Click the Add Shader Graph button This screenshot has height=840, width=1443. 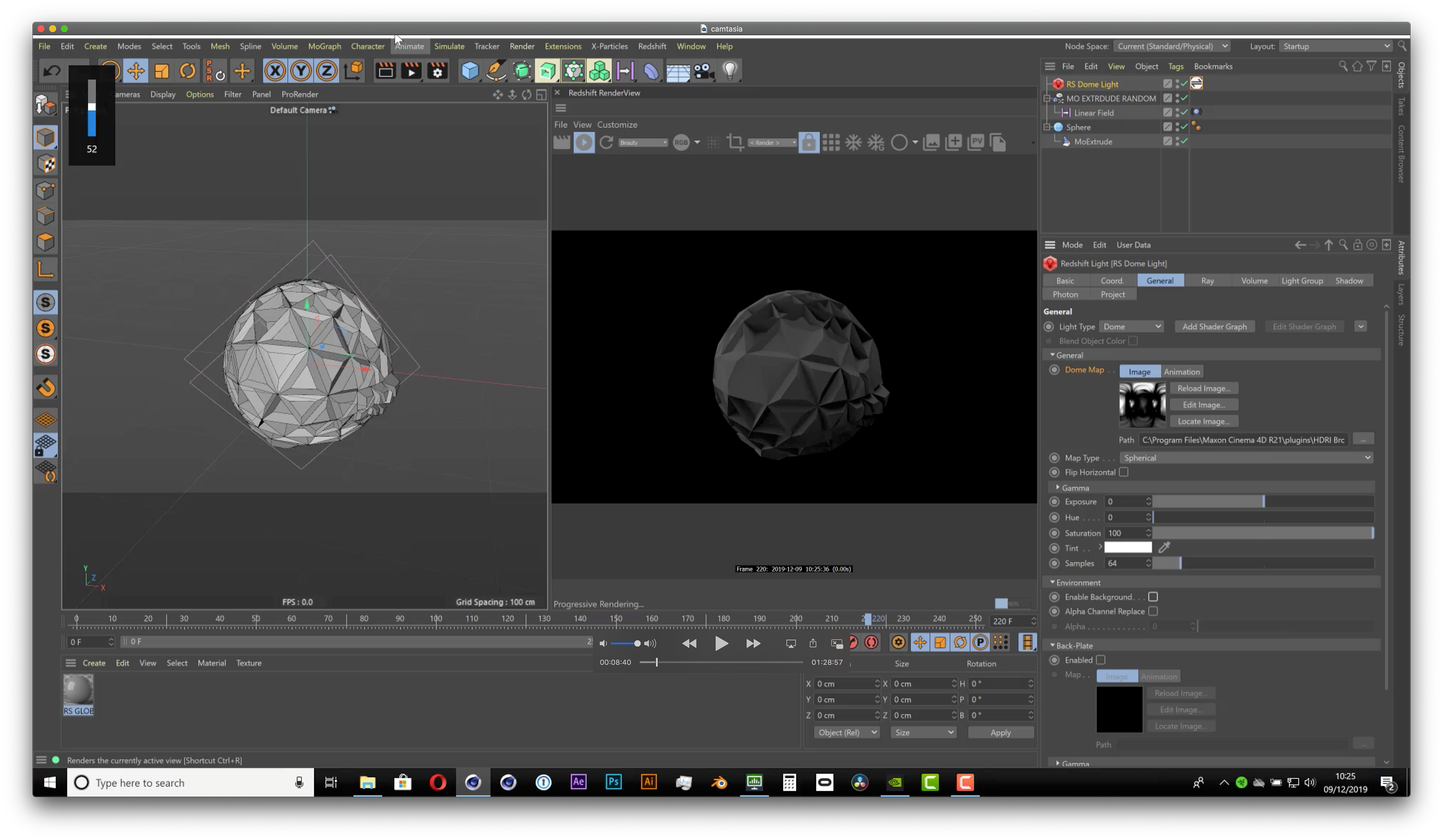[1214, 326]
